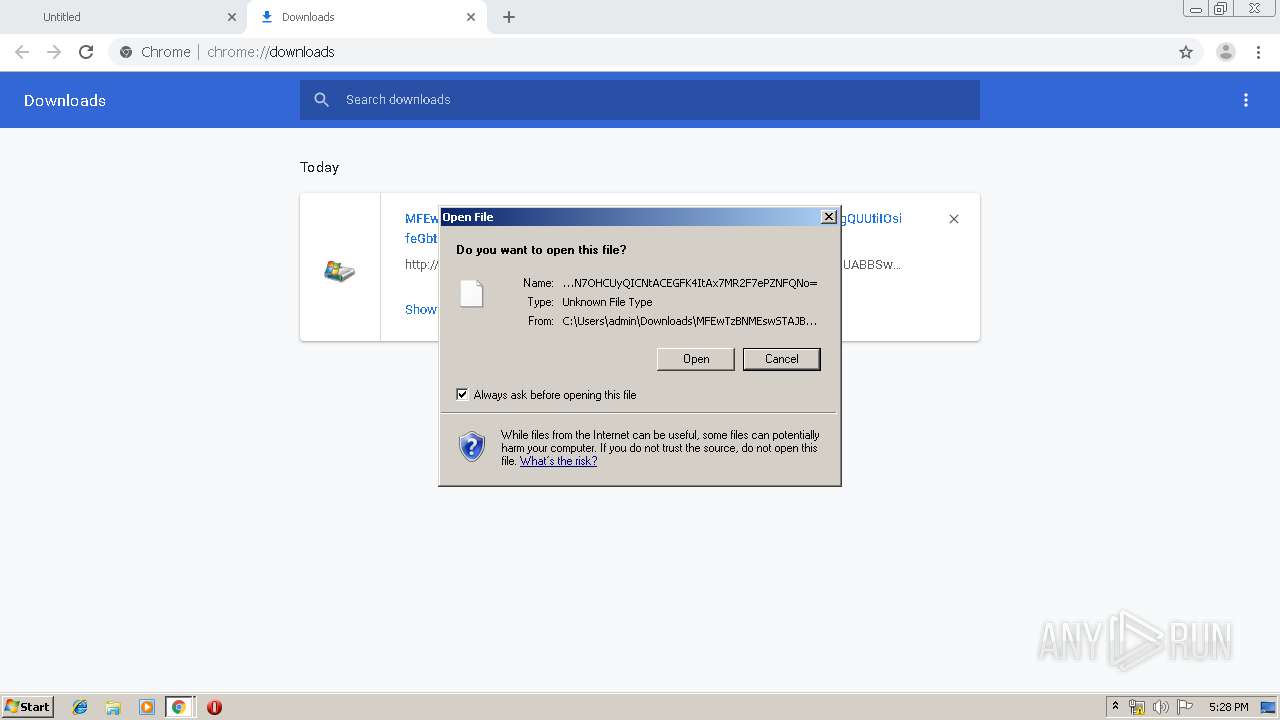Click the downloaded file name link MFEw
The image size is (1280, 720).
(421, 218)
